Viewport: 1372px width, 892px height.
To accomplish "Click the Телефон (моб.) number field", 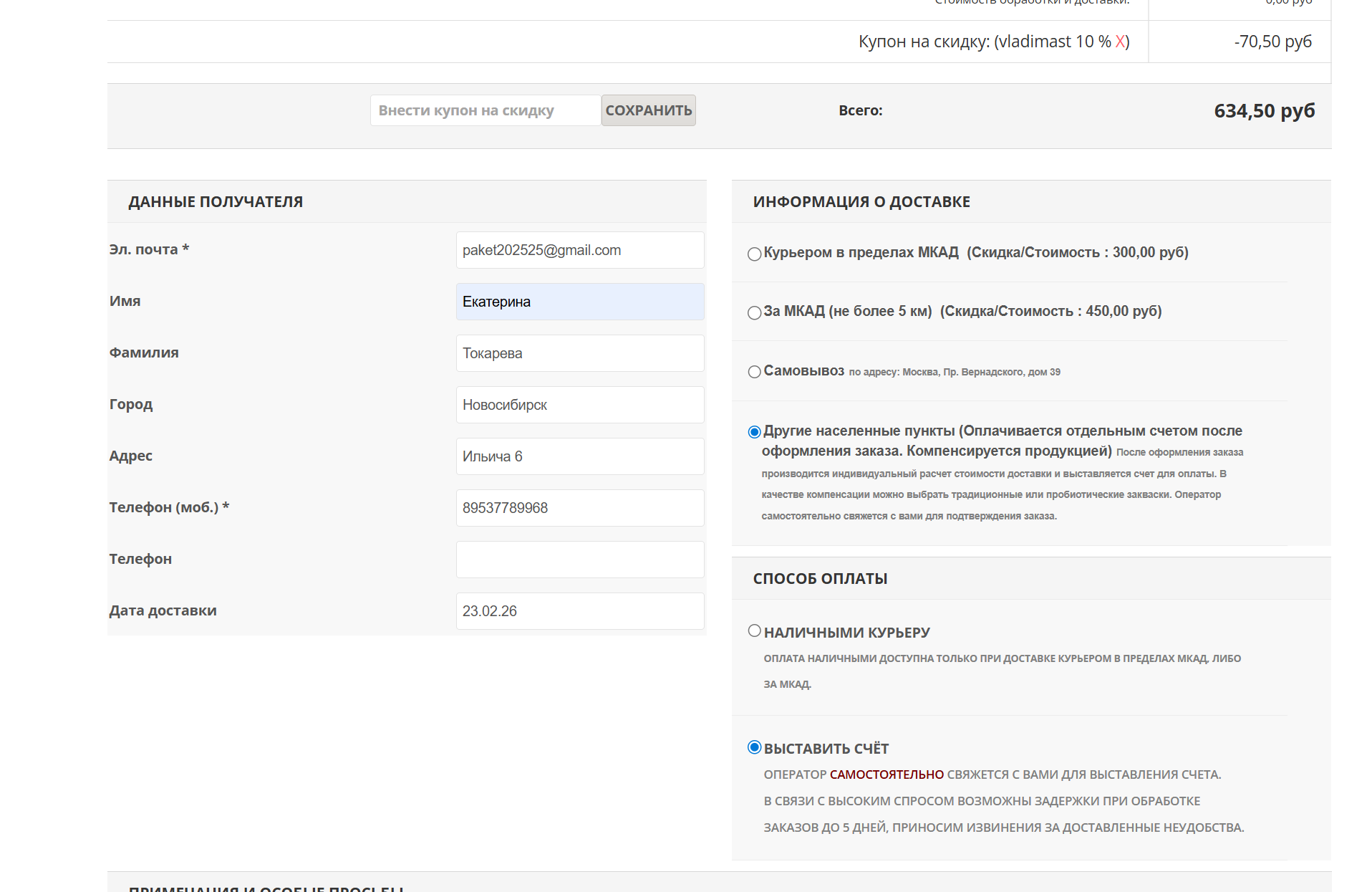I will pos(579,508).
